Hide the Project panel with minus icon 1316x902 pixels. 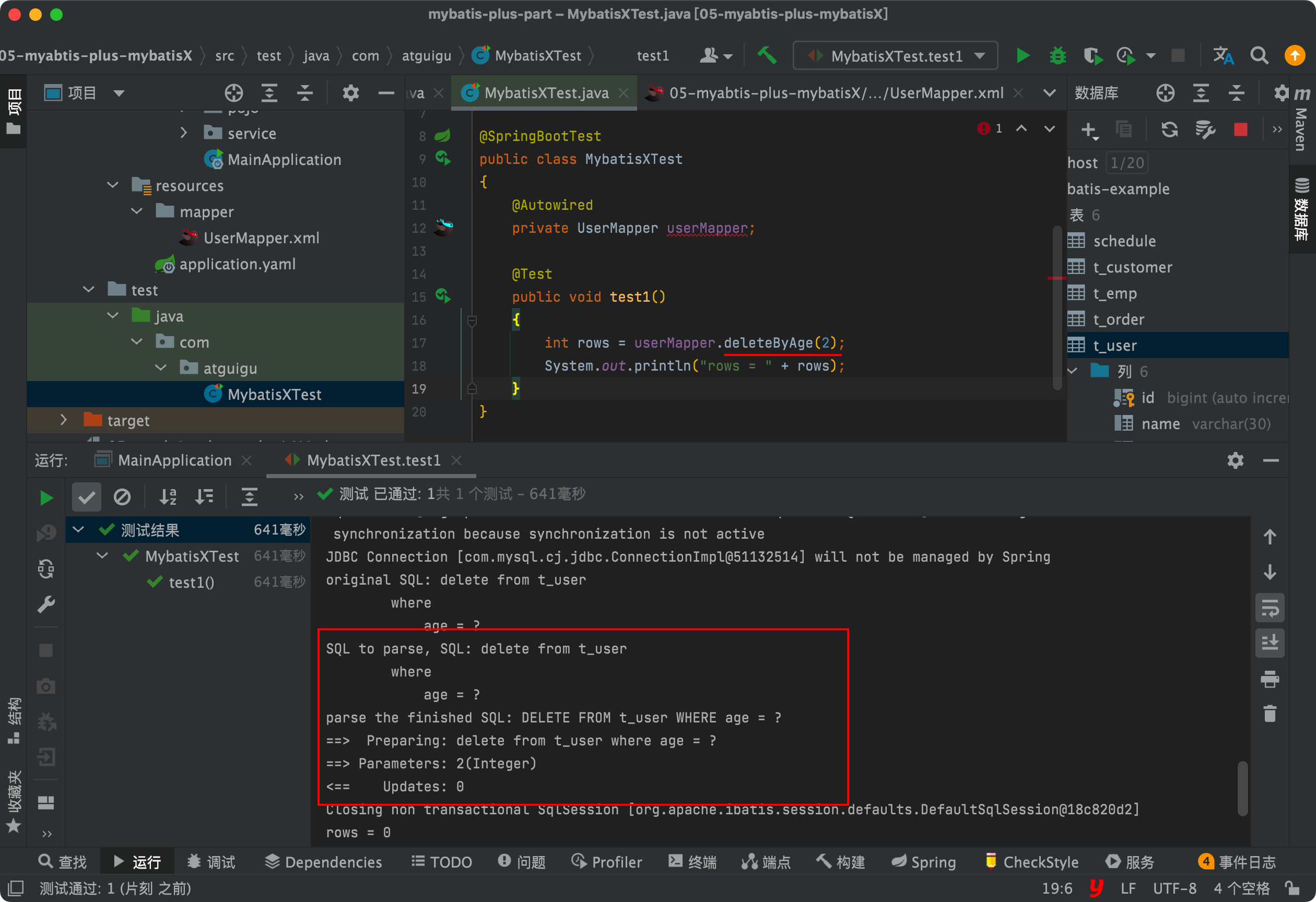click(385, 93)
